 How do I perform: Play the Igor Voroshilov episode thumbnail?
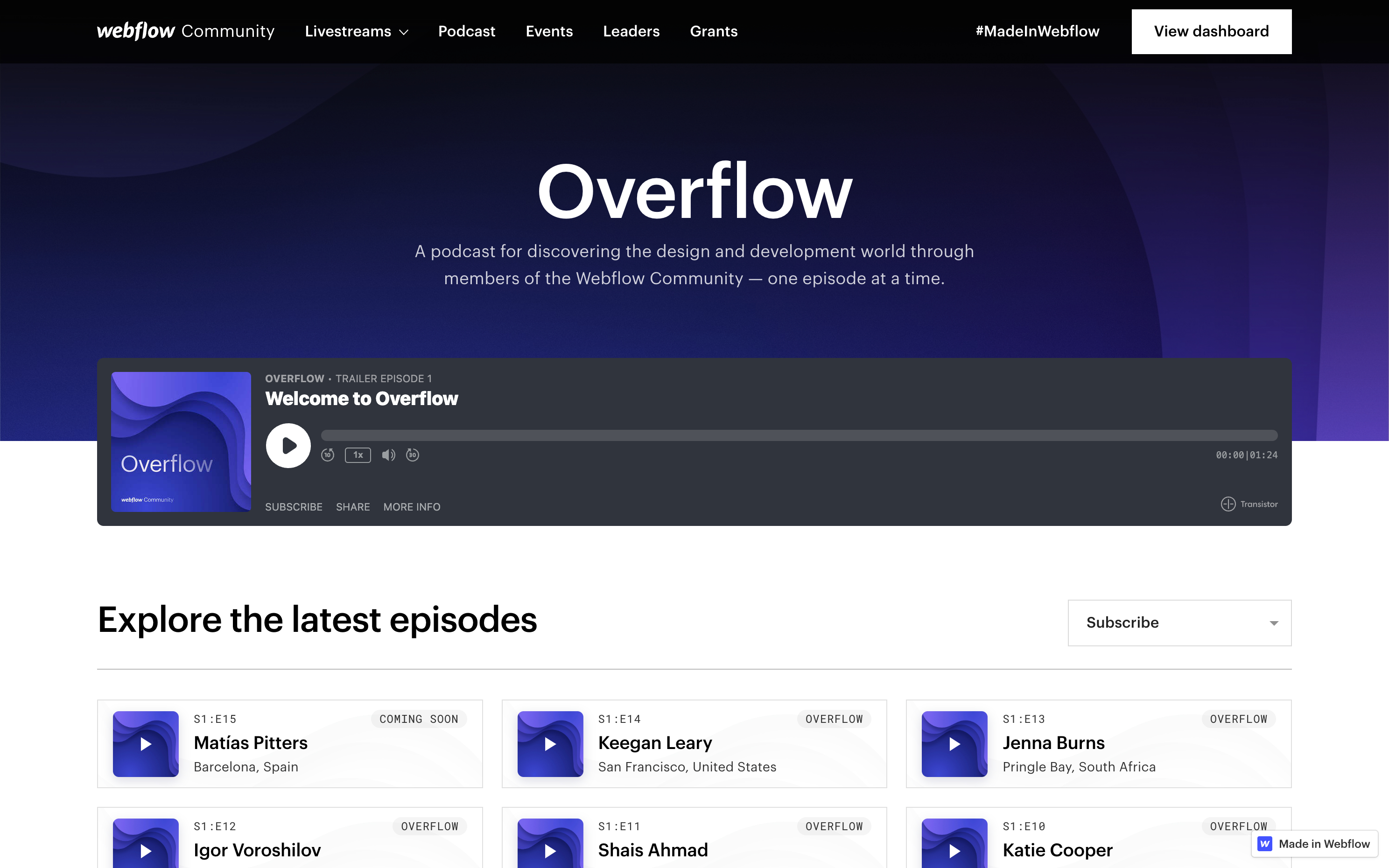pos(146,843)
